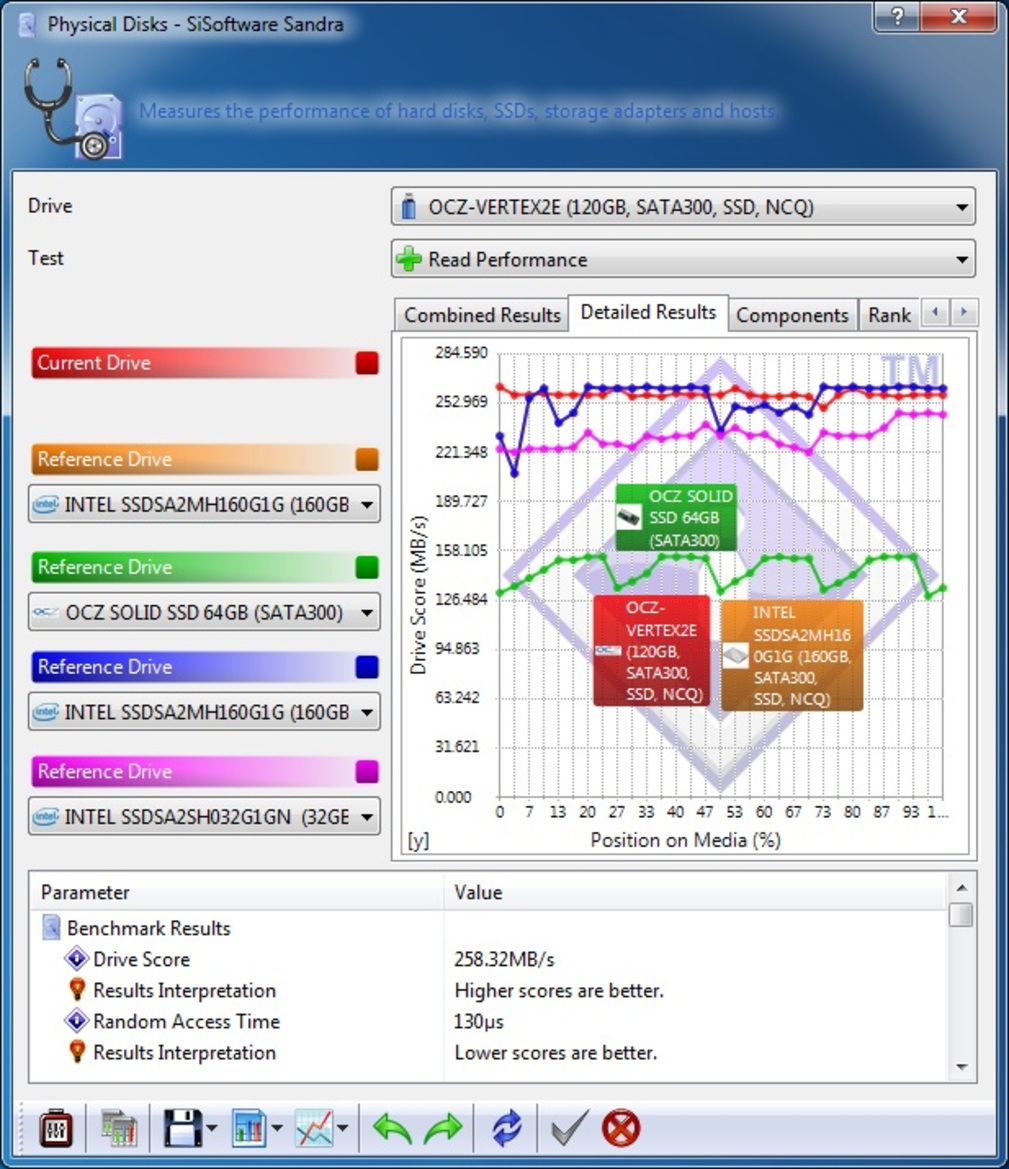Image resolution: width=1009 pixels, height=1169 pixels.
Task: Switch to the Combined Results tab
Action: [x=482, y=315]
